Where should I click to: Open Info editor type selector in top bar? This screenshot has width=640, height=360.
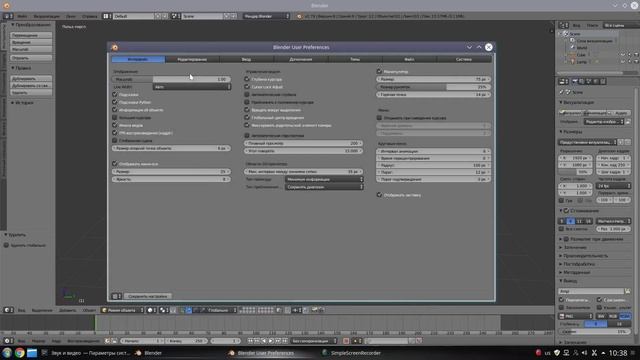(8, 16)
